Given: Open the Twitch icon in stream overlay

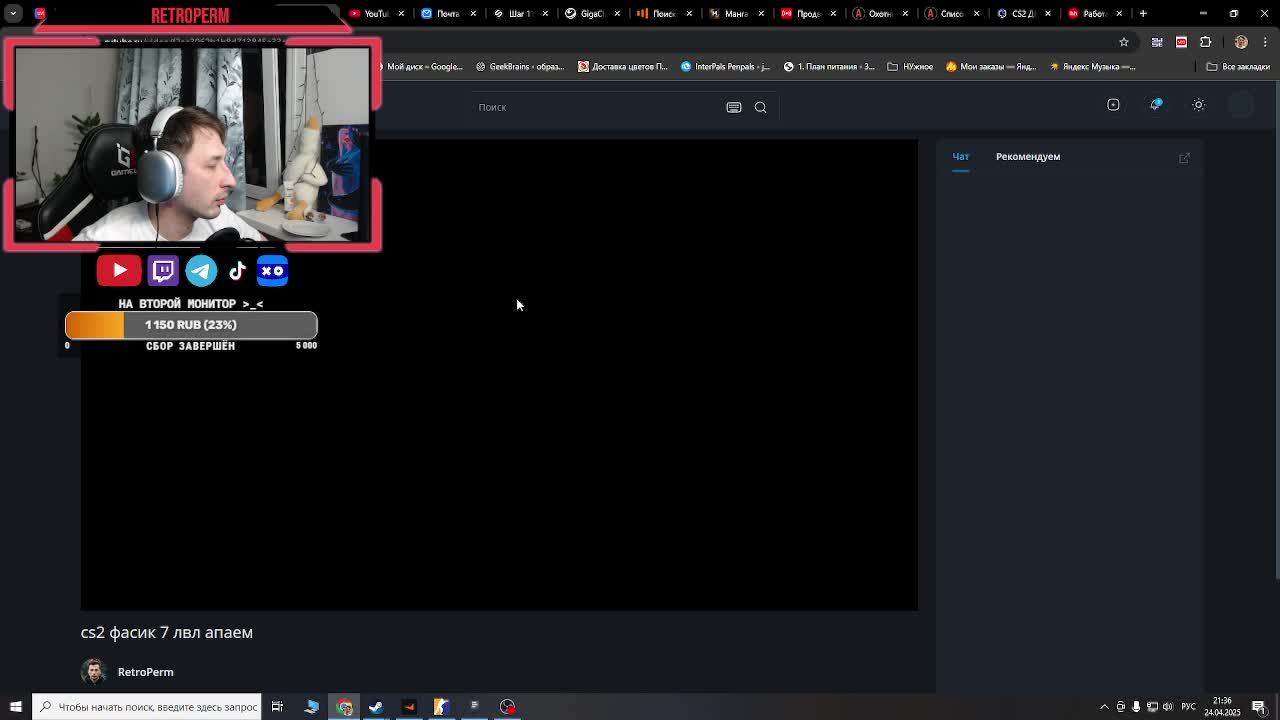Looking at the screenshot, I should pyautogui.click(x=163, y=270).
